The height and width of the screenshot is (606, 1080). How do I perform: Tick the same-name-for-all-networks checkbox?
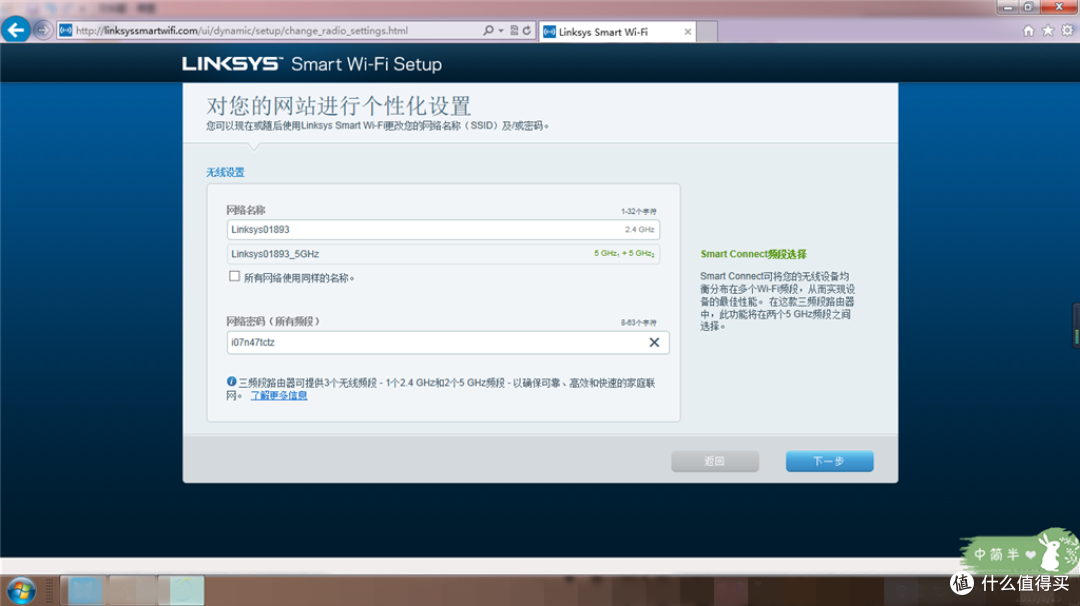[x=234, y=276]
